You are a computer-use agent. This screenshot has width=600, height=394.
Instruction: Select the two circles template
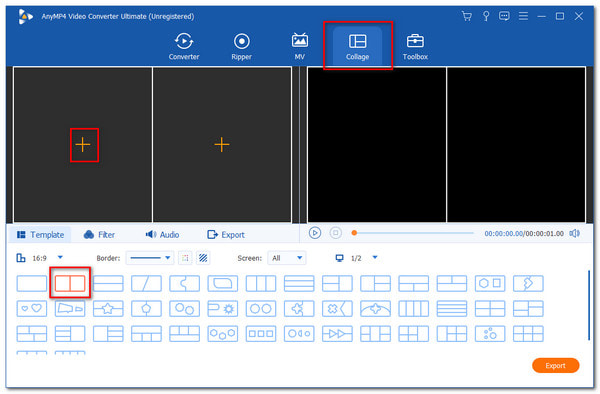261,308
